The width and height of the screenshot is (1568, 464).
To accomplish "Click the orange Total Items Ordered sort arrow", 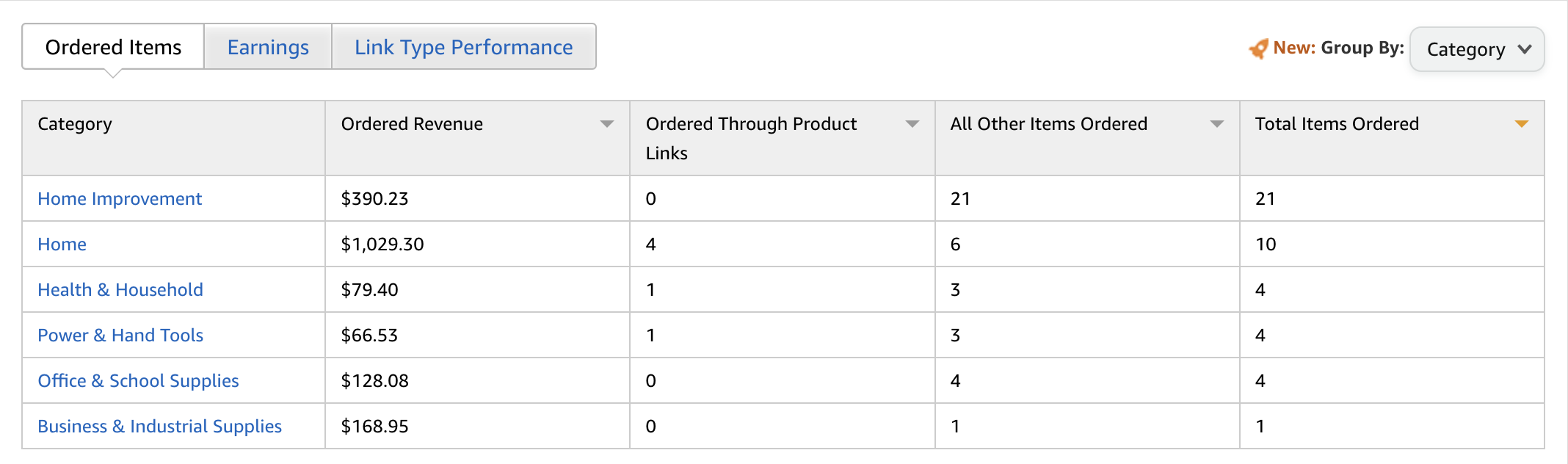I will point(1522,124).
